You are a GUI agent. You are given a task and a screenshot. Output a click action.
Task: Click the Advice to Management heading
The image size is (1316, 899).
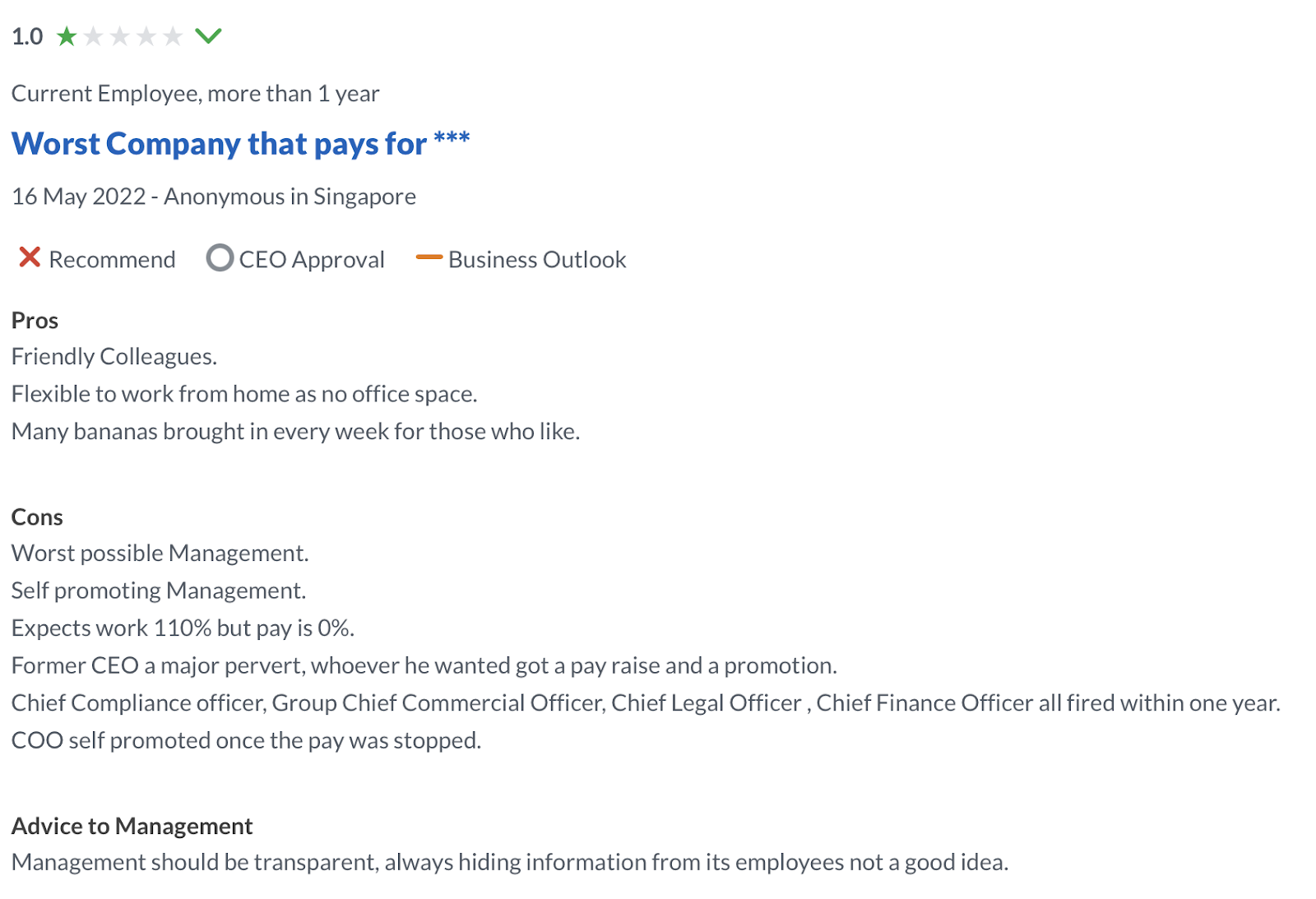pyautogui.click(x=132, y=826)
